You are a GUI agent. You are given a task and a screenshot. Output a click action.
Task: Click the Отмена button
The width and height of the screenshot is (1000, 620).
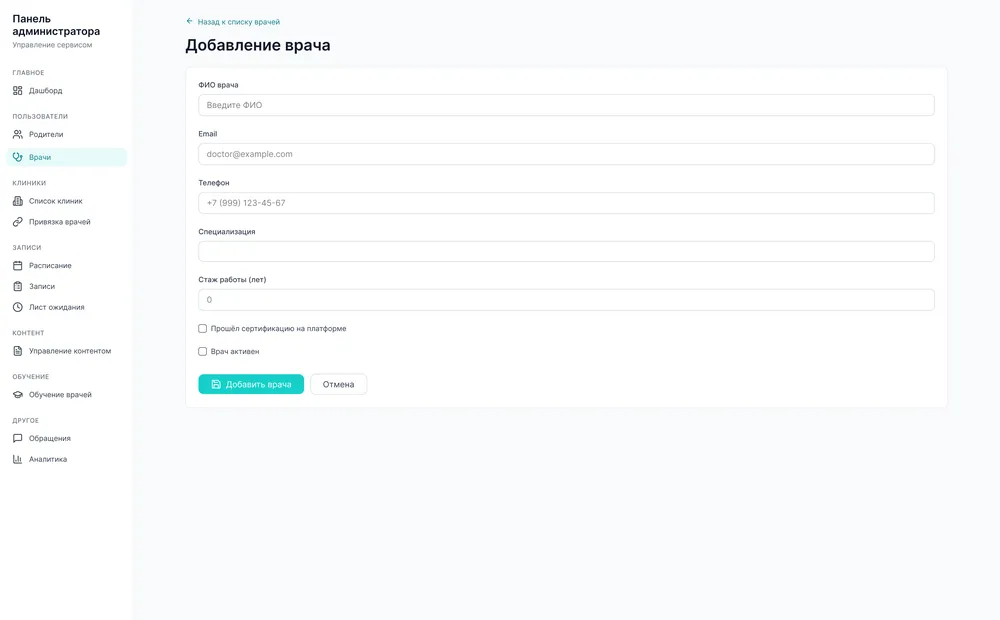point(338,384)
